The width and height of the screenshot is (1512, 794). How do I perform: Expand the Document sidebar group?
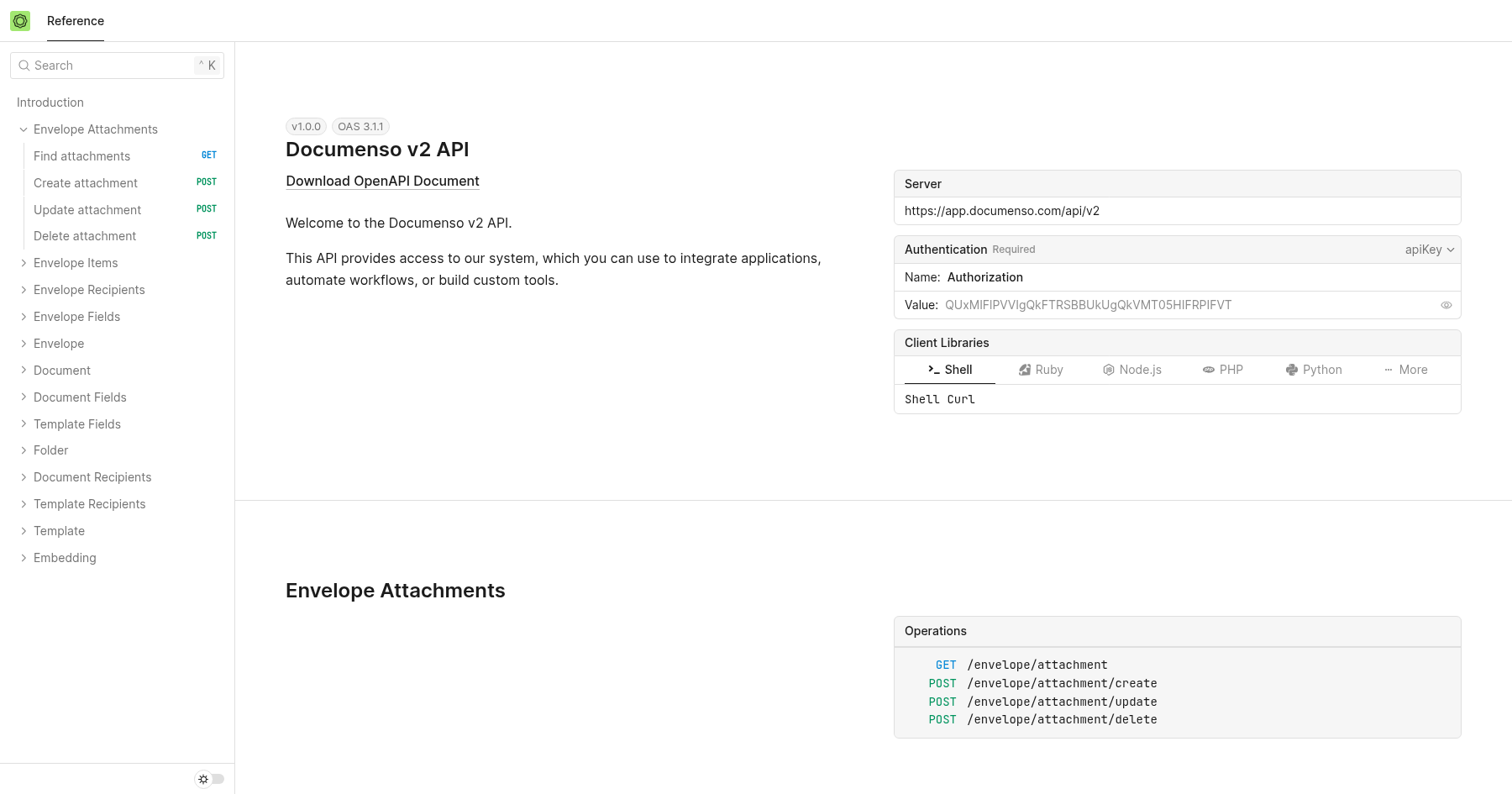point(24,371)
